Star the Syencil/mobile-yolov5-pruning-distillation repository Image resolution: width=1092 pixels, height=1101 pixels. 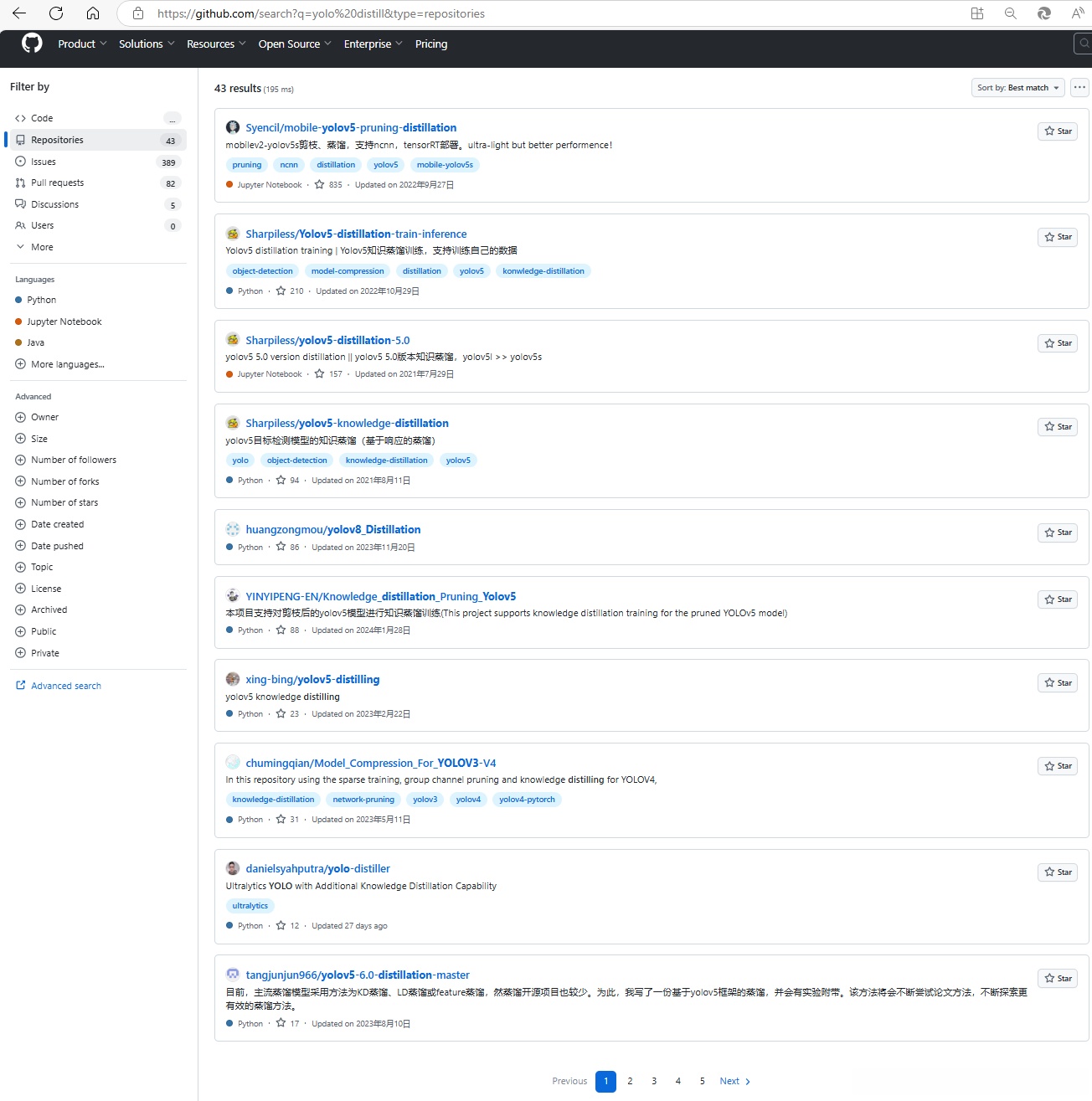click(1058, 131)
